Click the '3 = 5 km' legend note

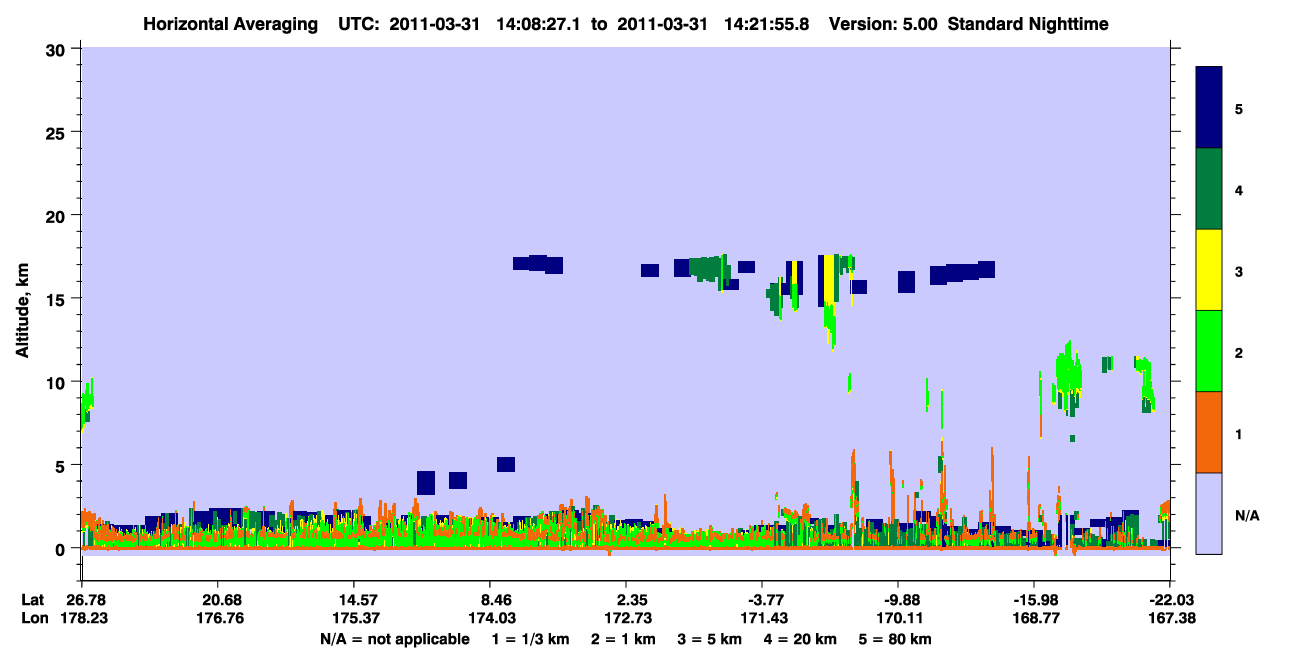[710, 638]
